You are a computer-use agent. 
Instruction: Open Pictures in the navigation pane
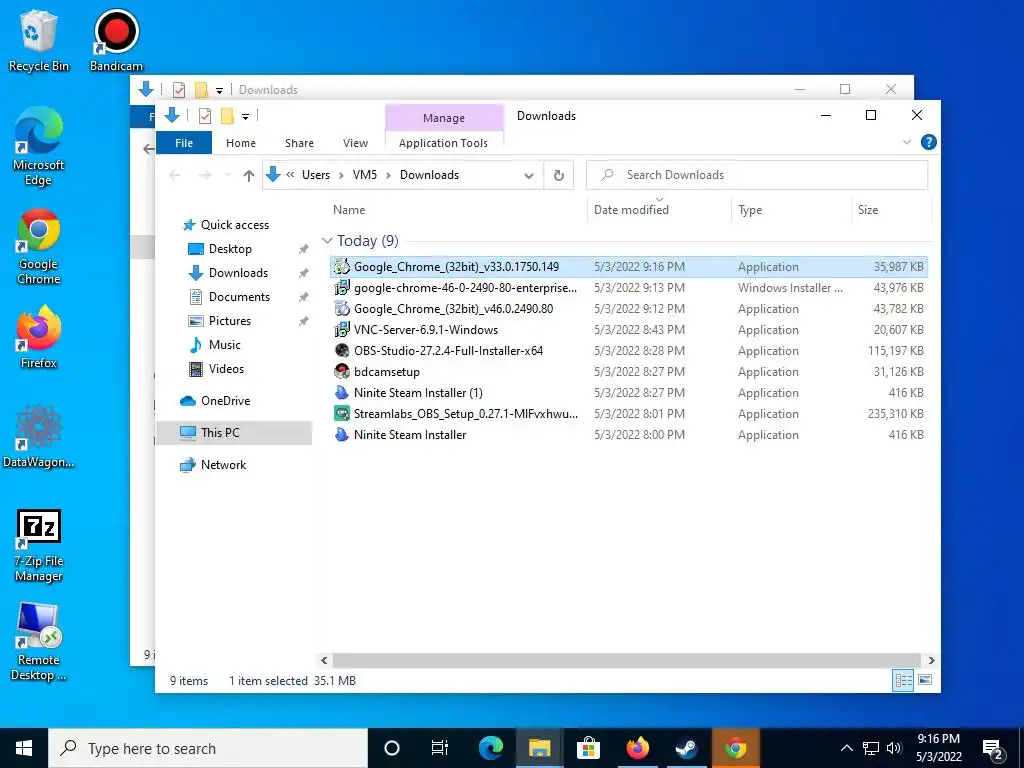click(220, 321)
